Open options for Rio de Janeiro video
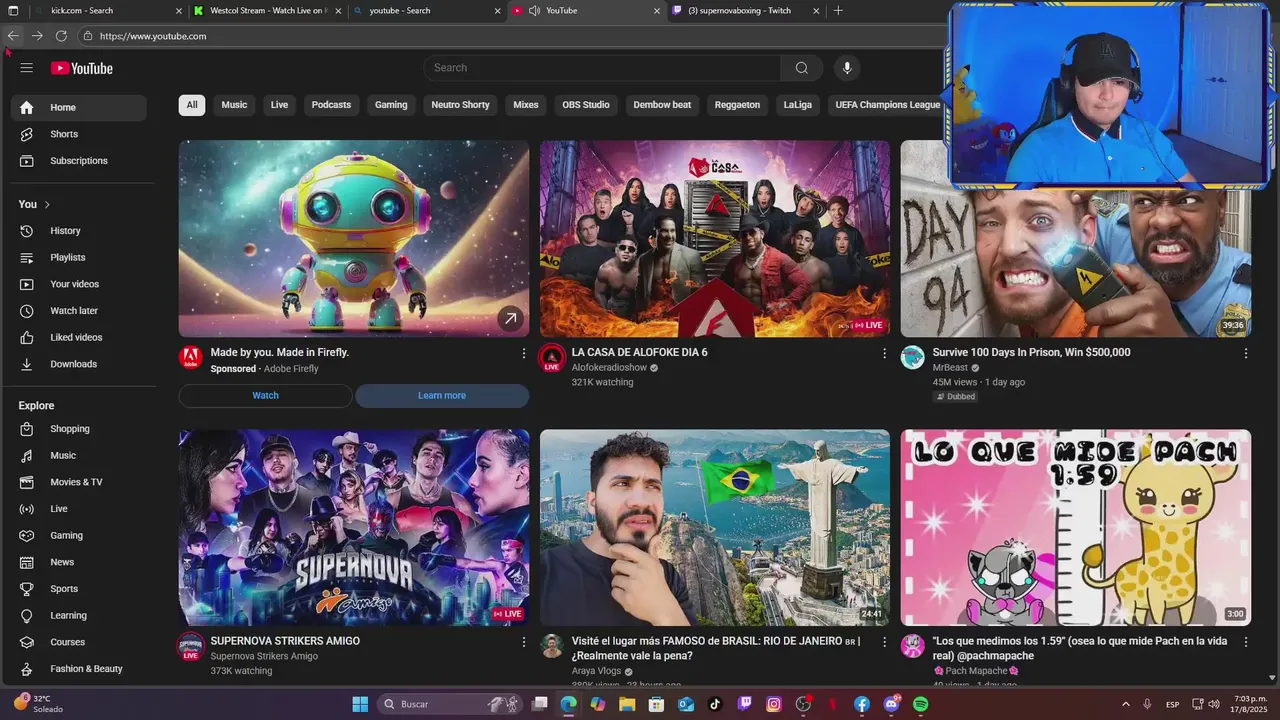This screenshot has width=1280, height=720. tap(884, 642)
